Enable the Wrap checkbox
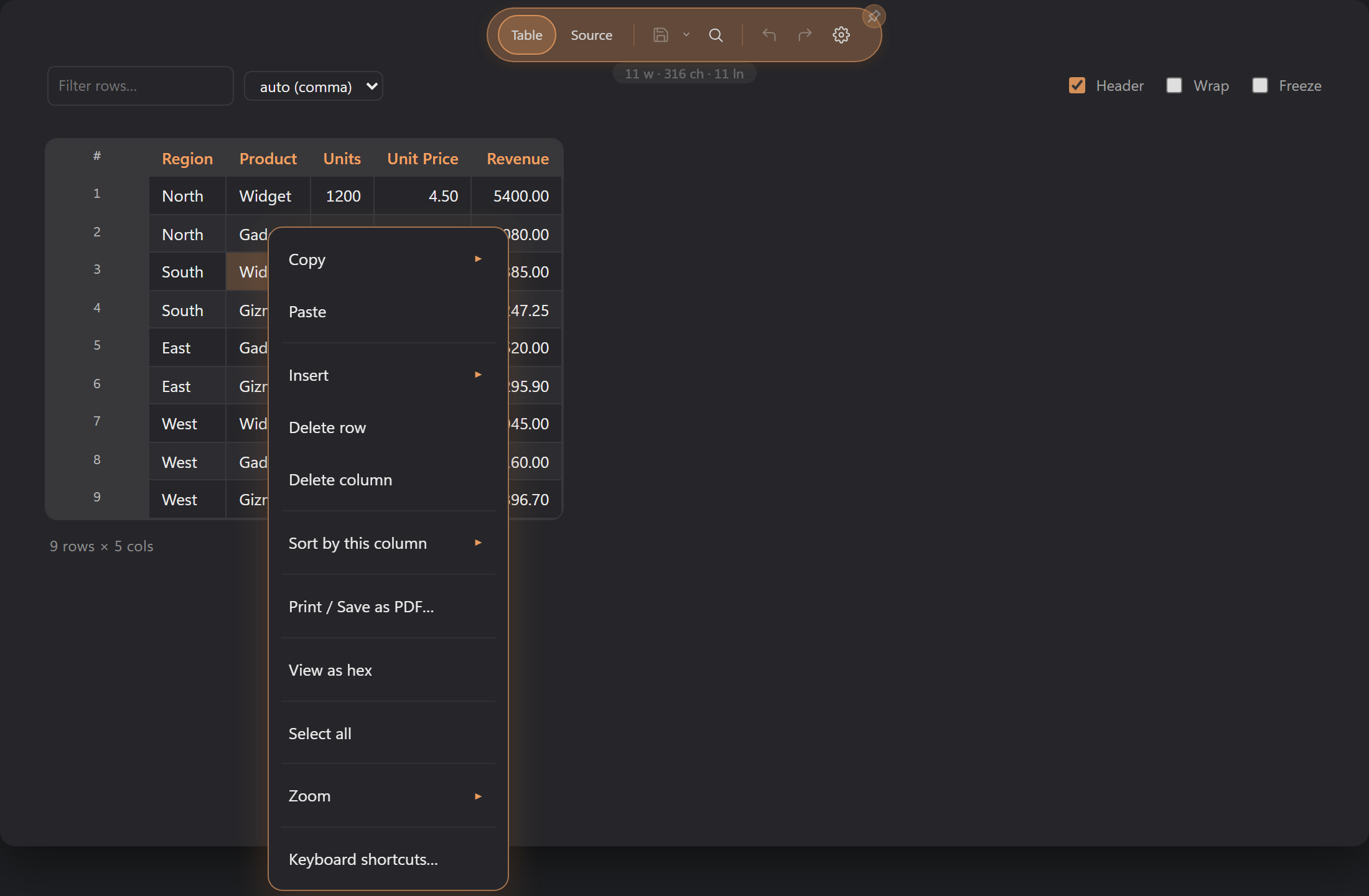 tap(1174, 85)
